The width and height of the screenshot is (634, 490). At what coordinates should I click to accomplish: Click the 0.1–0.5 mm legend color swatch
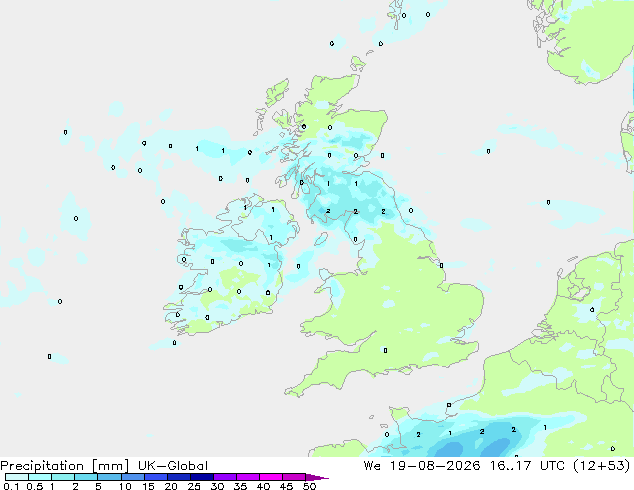pyautogui.click(x=17, y=477)
